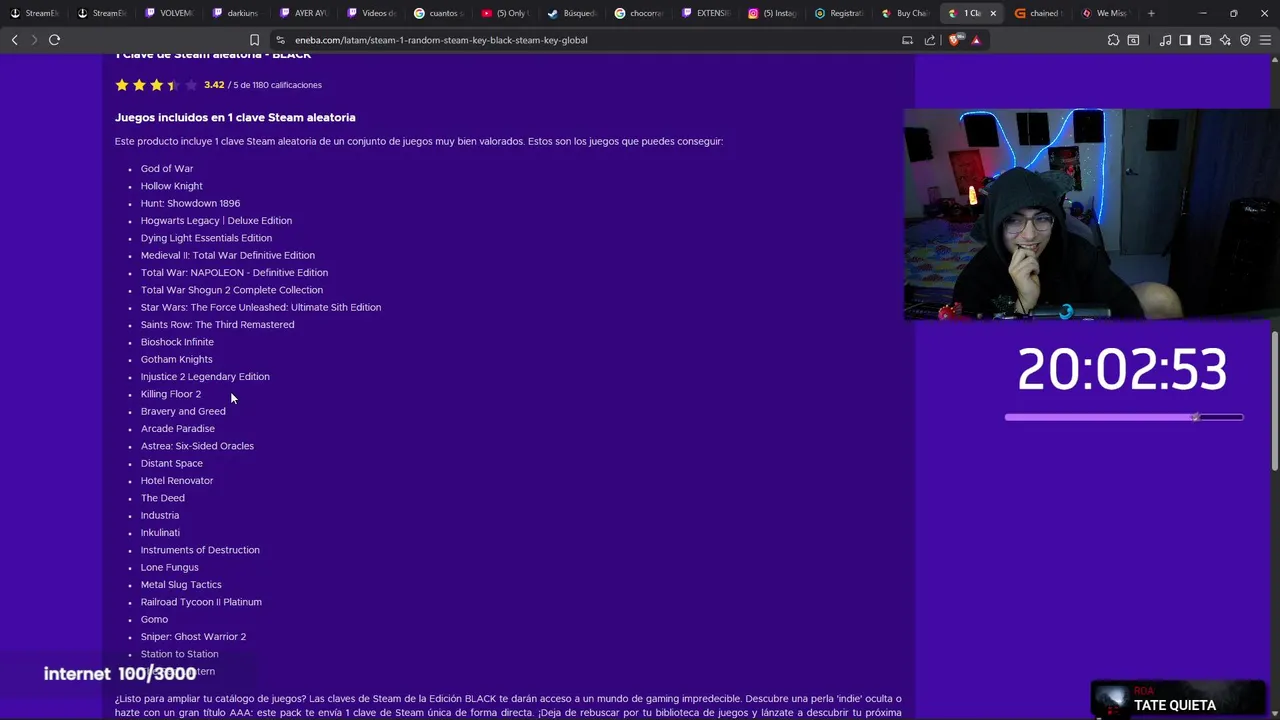Click '/ 5 de 1180 calificaciones' text
The height and width of the screenshot is (720, 1280).
(275, 85)
